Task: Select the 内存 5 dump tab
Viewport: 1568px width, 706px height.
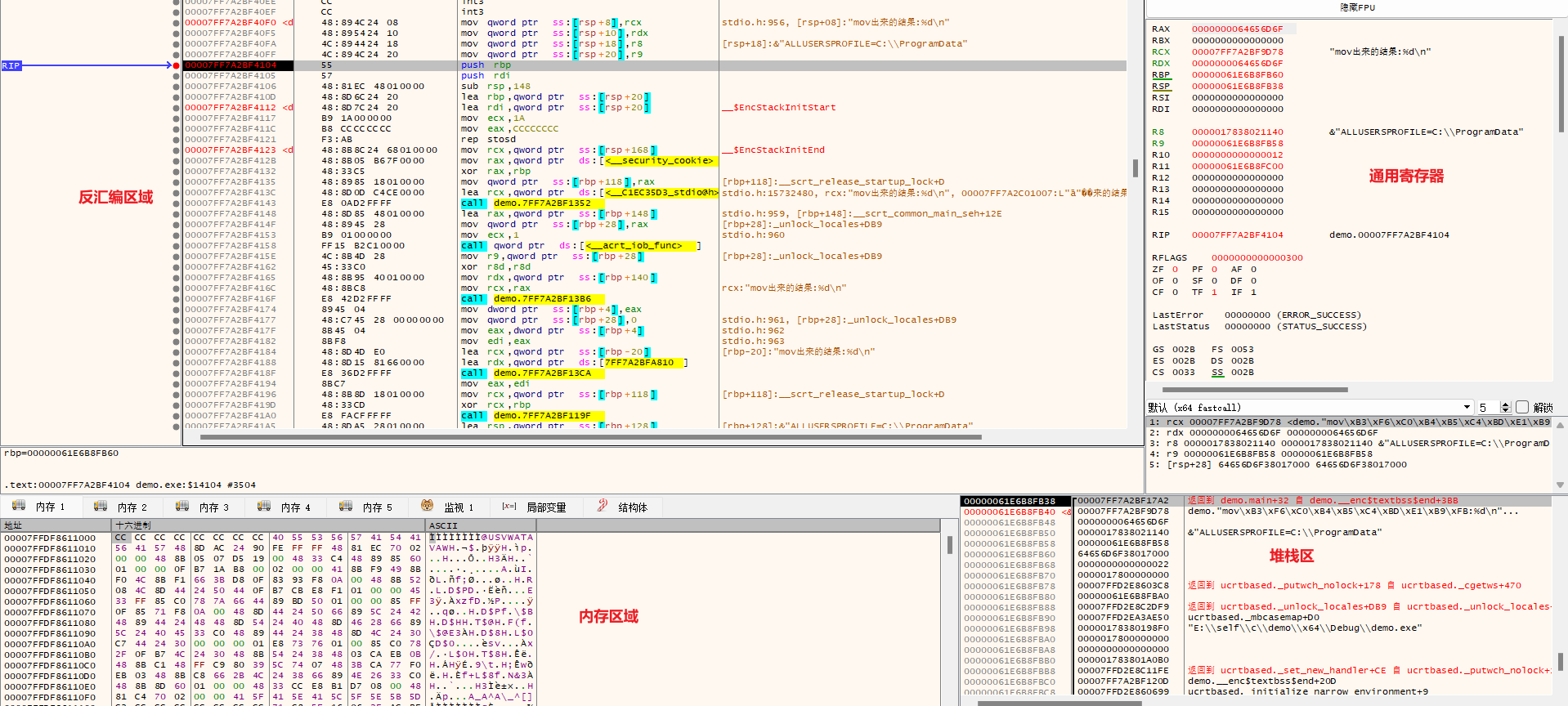Action: pos(366,507)
